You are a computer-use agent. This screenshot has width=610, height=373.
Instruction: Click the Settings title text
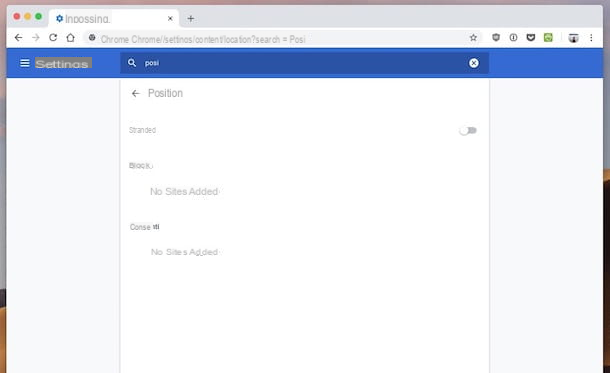(x=63, y=63)
